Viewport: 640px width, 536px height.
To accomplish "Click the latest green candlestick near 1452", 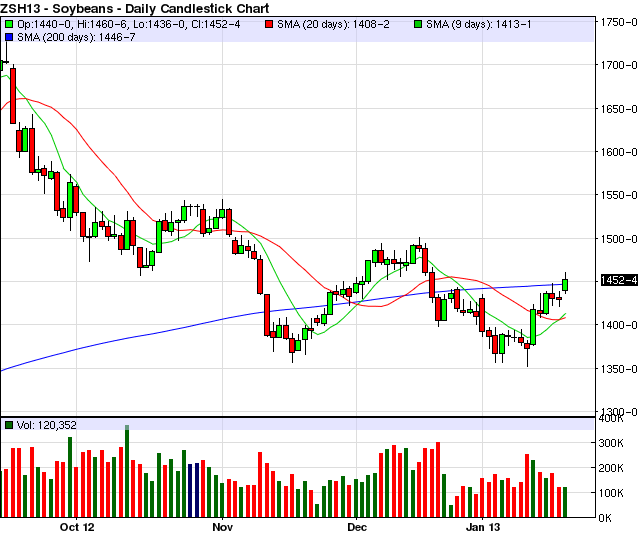I will [x=565, y=285].
